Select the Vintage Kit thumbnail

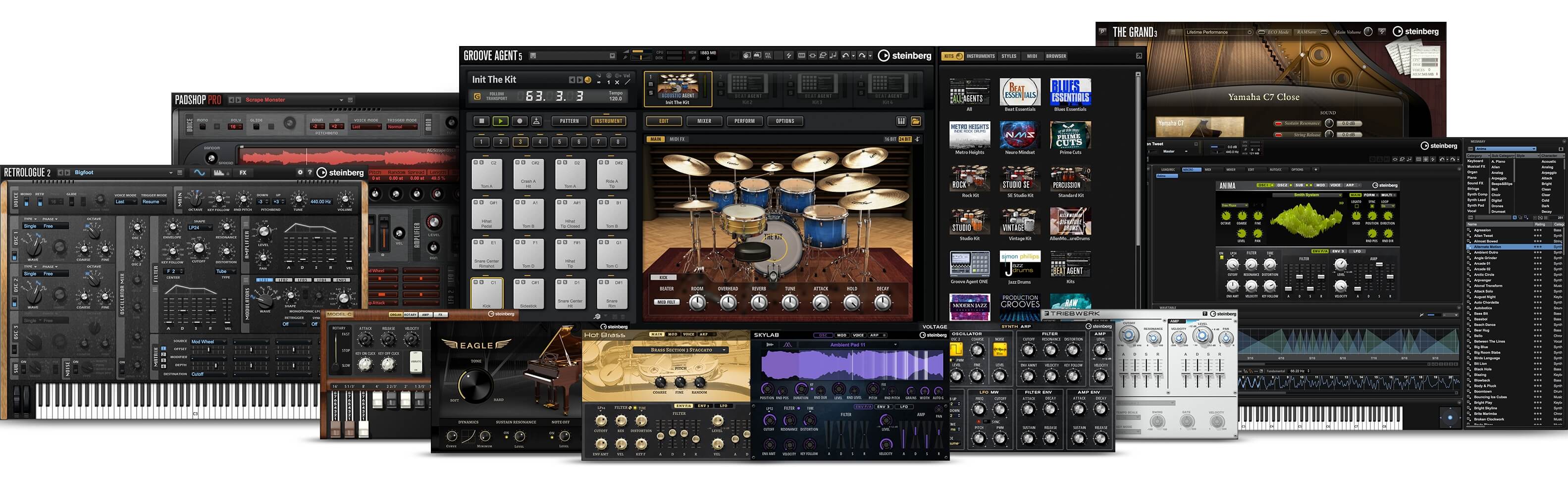1020,221
